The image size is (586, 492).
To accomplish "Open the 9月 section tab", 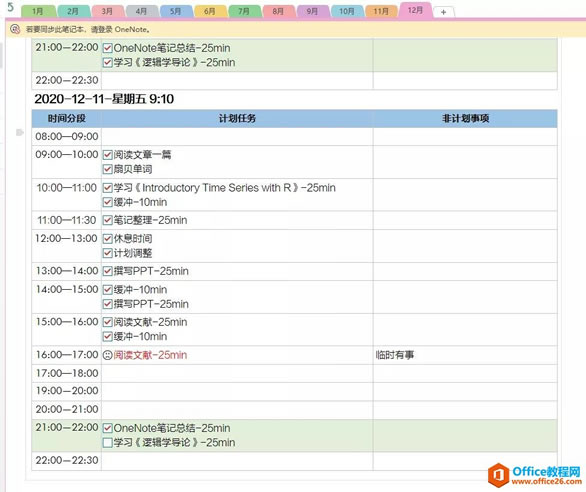I will tap(313, 12).
